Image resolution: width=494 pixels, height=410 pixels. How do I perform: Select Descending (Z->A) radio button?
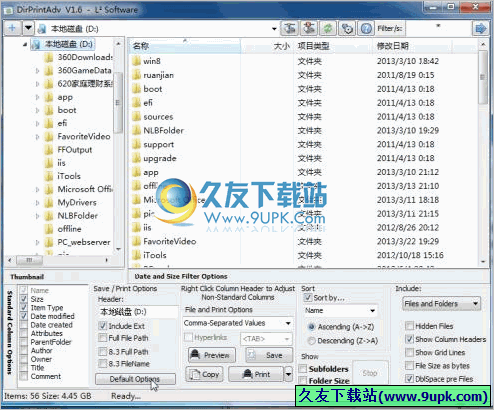(x=311, y=341)
